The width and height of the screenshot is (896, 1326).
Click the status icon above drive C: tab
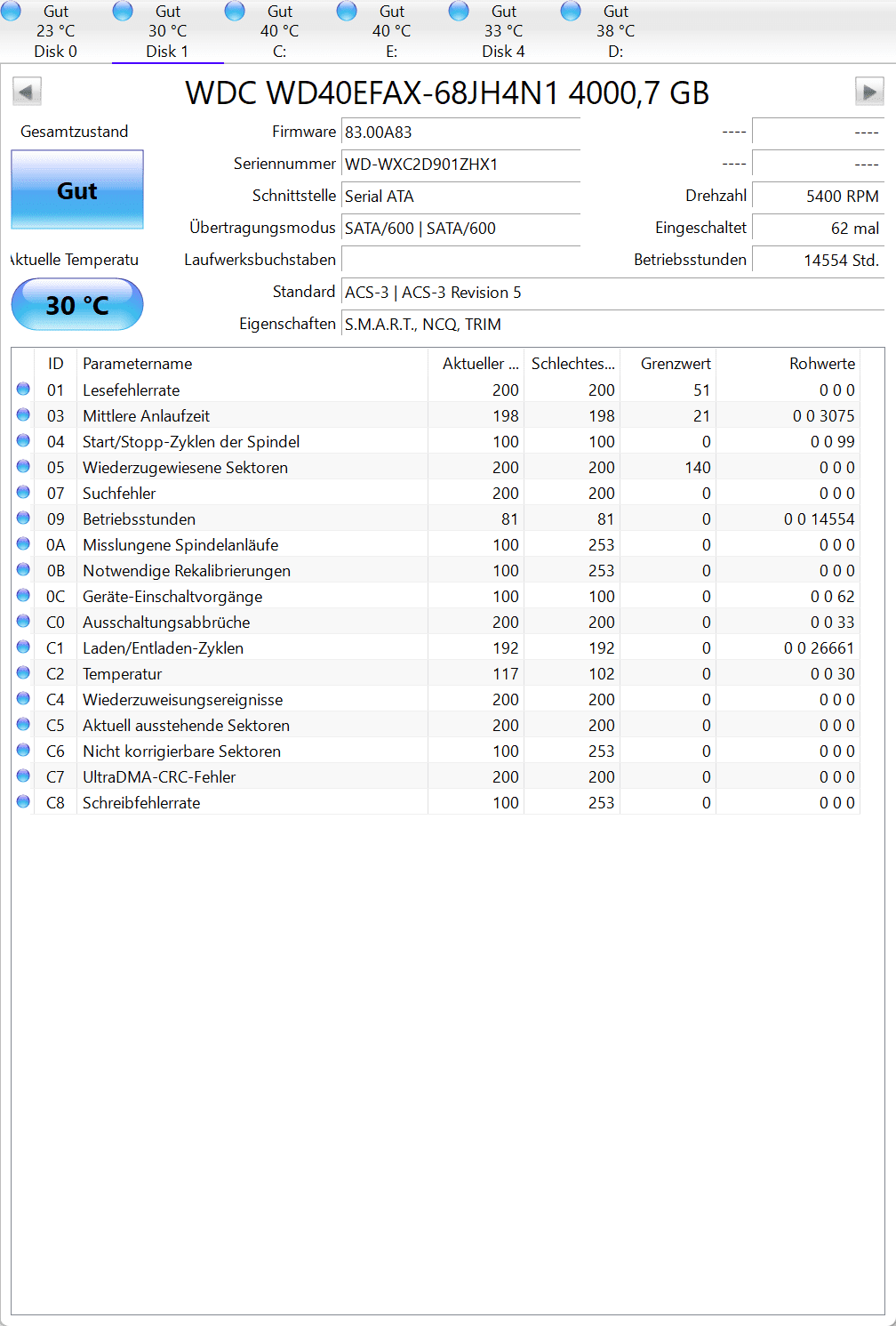pos(235,11)
